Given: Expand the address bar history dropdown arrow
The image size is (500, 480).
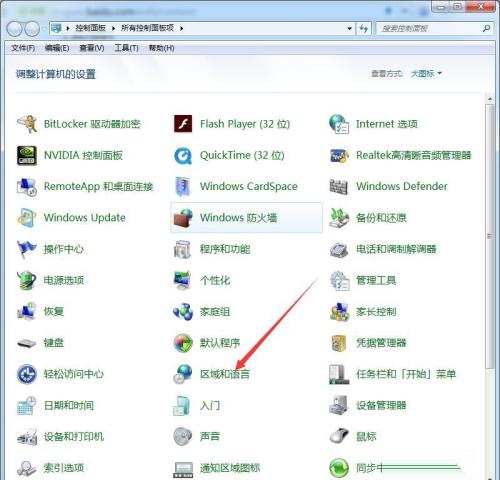Looking at the screenshot, I should (349, 29).
